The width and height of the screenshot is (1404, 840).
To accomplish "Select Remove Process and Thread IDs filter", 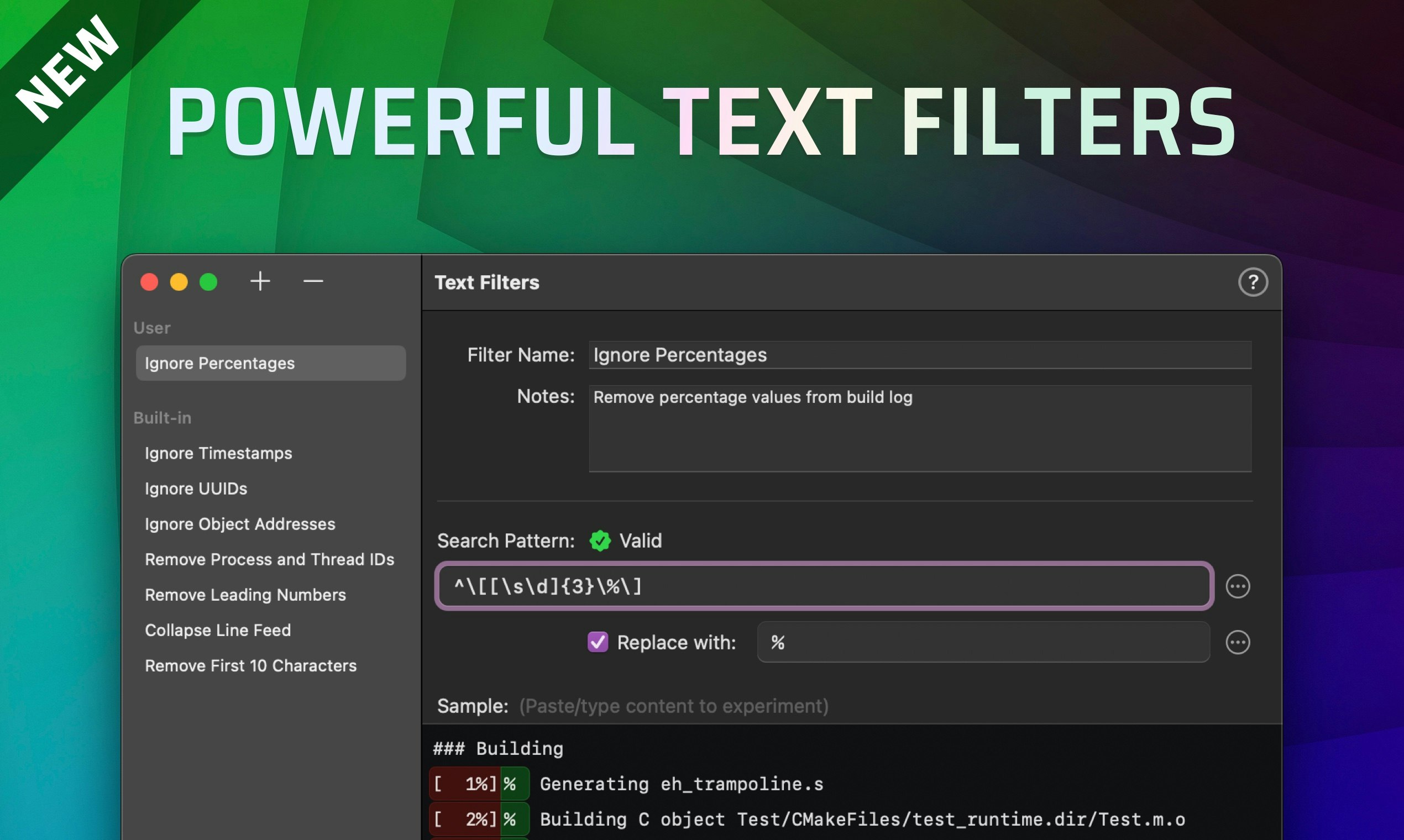I will point(270,560).
